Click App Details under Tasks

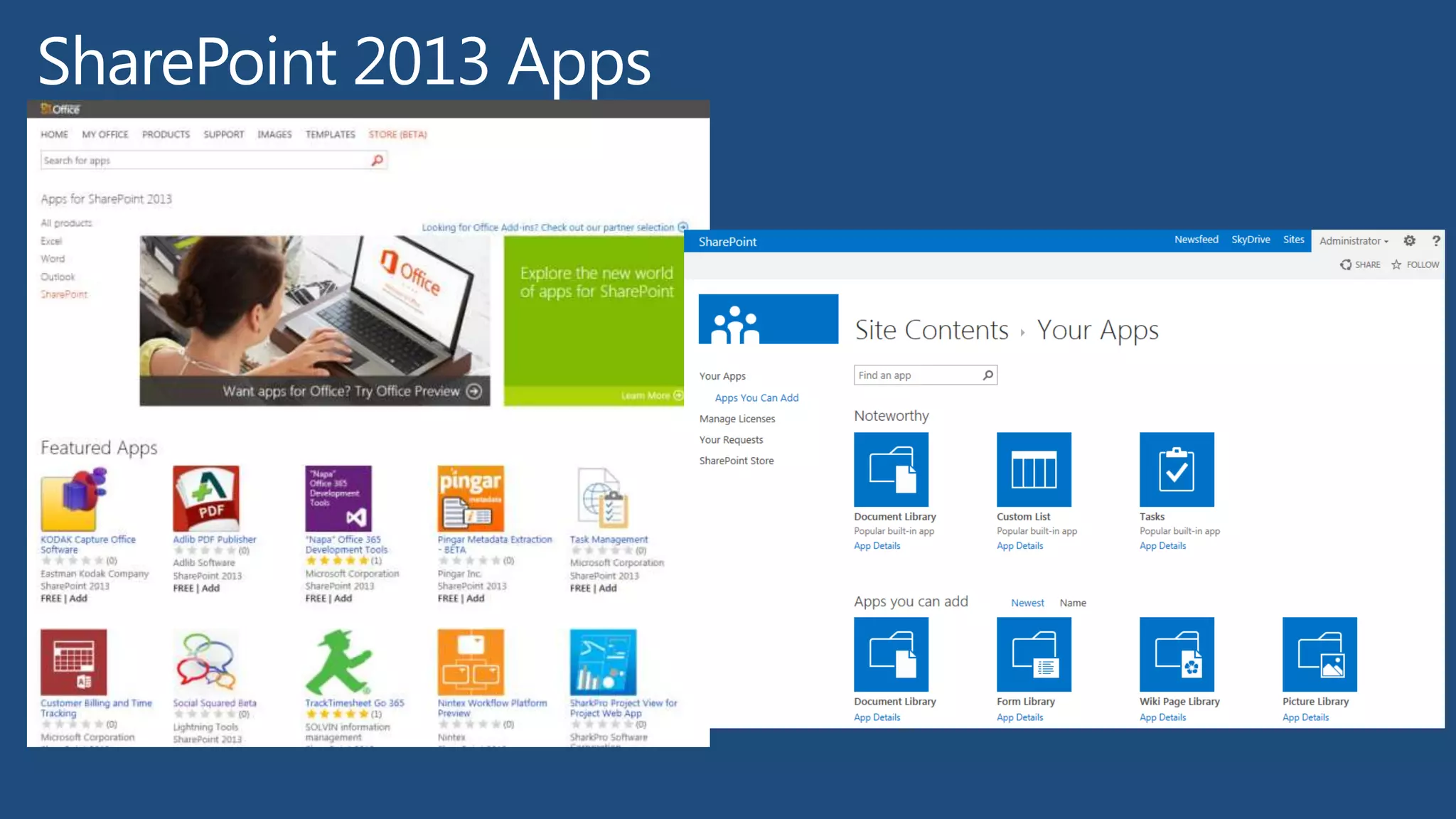[x=1162, y=546]
